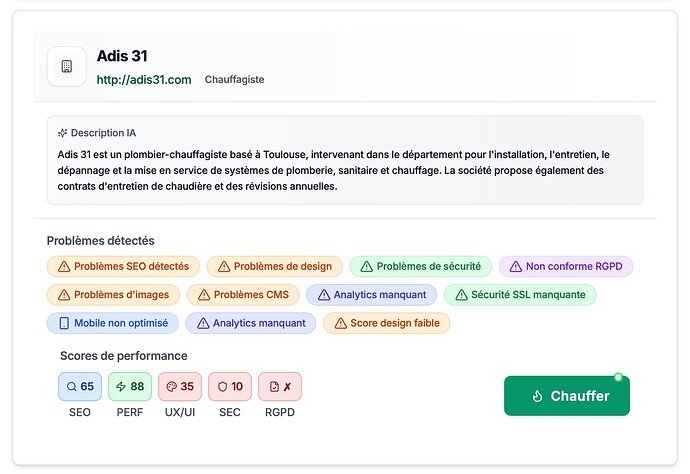Click the company building icon
690x474 pixels.
(x=67, y=67)
